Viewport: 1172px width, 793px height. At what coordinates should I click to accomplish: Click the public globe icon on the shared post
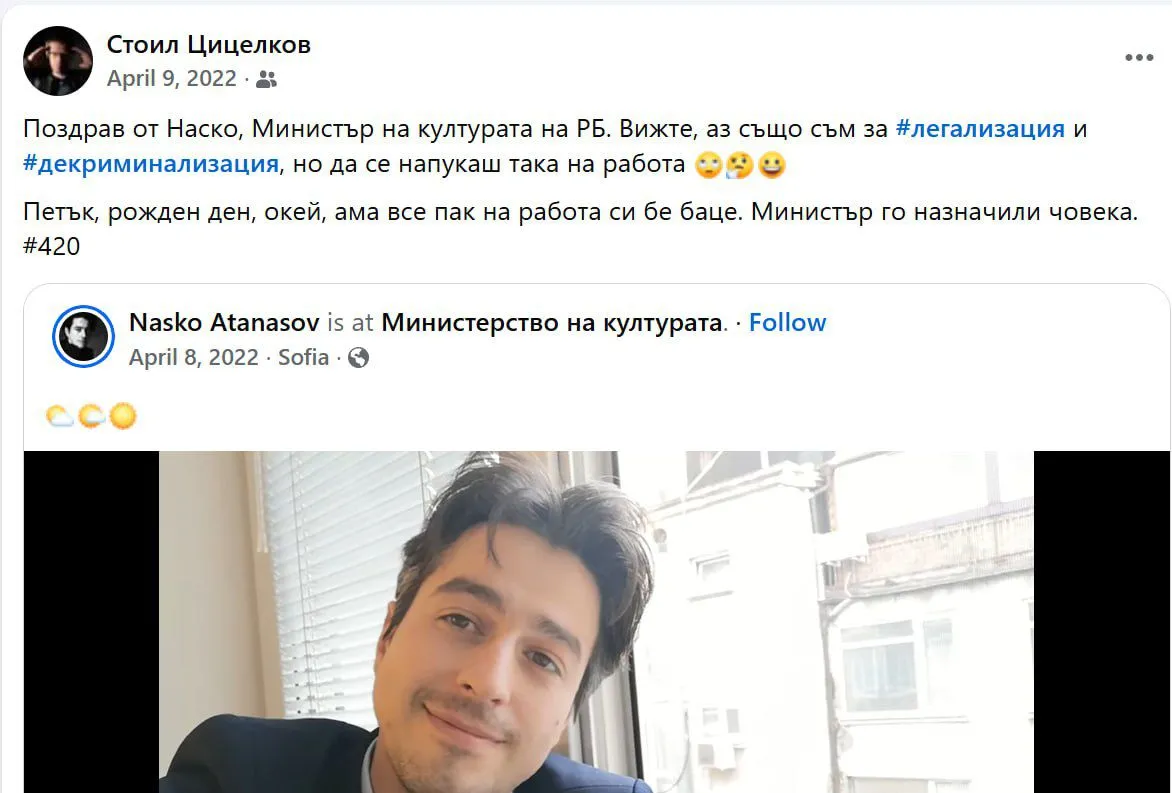359,358
